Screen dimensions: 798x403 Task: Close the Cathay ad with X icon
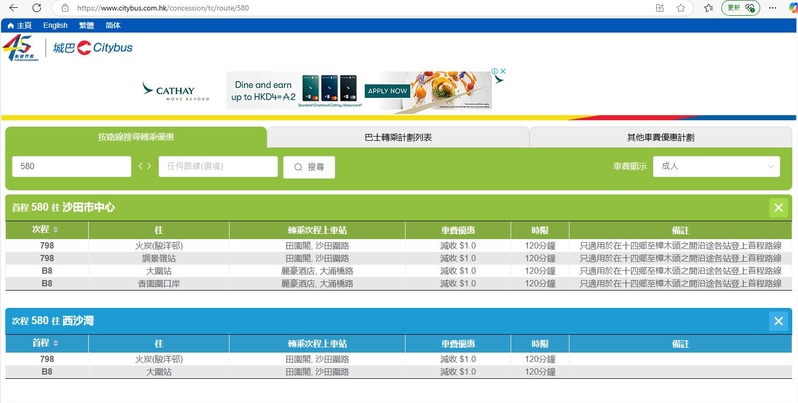503,72
